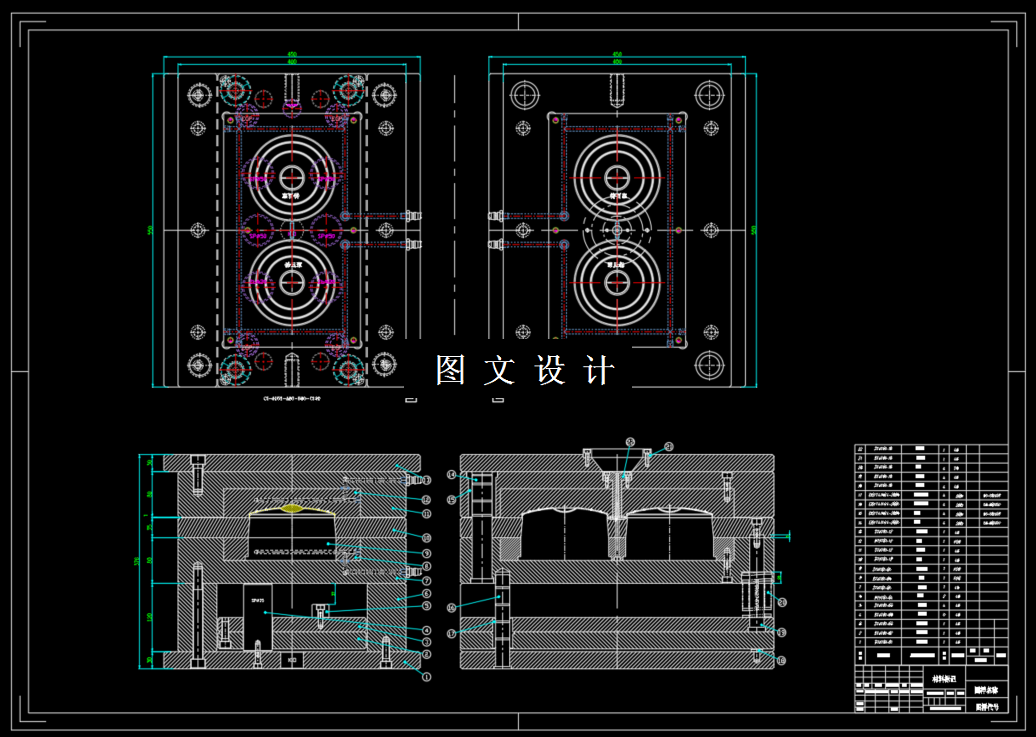Click balloon number 15 in right section view
The height and width of the screenshot is (737, 1036).
(x=451, y=500)
